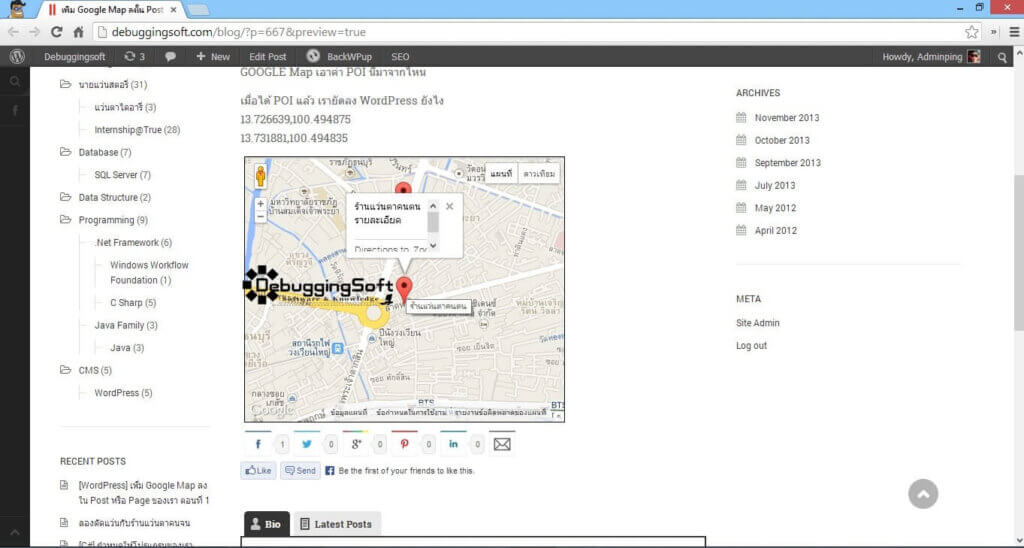Open September 2013 archive
The image size is (1024, 548).
(x=788, y=163)
